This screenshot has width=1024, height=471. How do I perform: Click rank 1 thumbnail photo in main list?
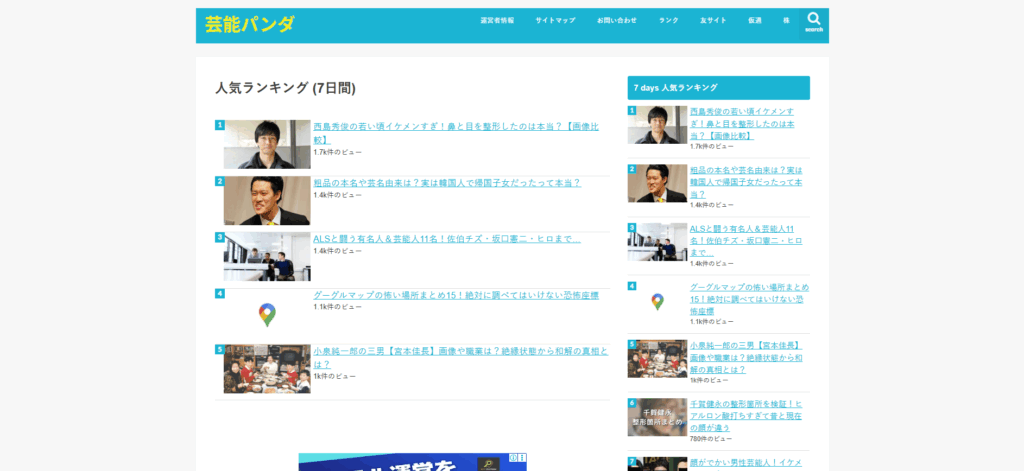pyautogui.click(x=267, y=144)
